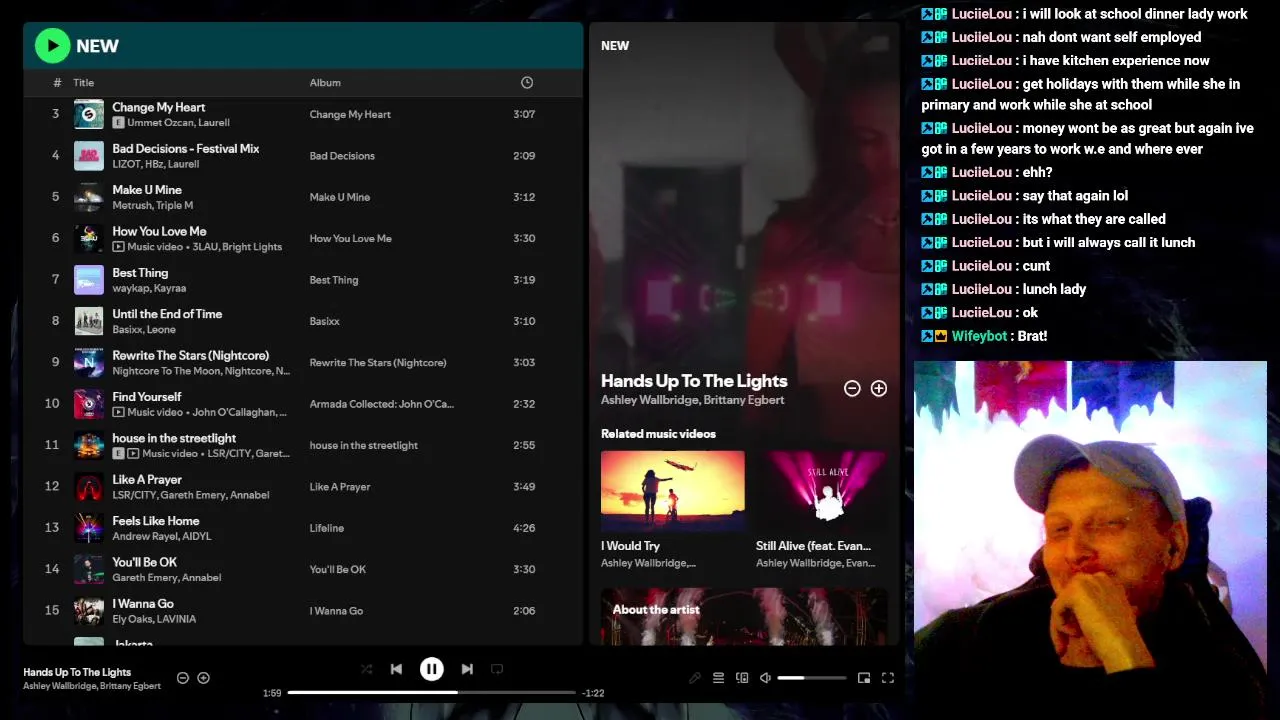This screenshot has width=1280, height=720.
Task: Click You'll Be OK cover art
Action: (89, 569)
